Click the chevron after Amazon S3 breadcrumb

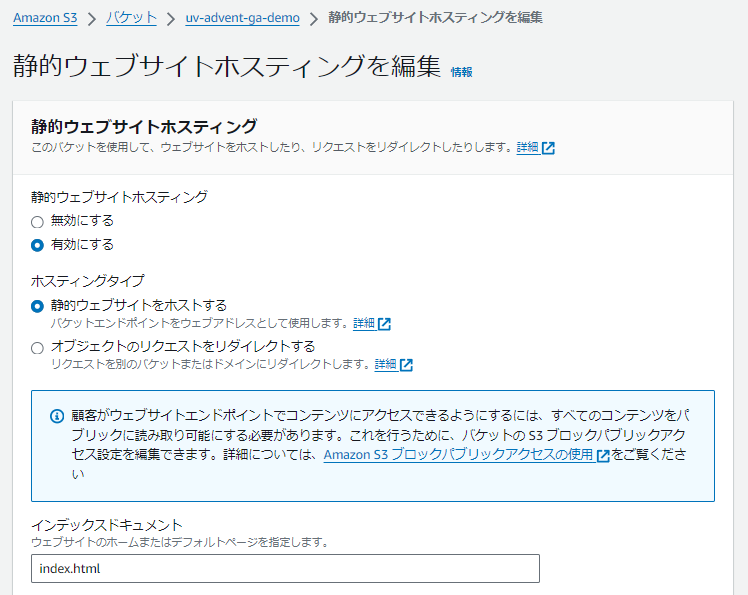click(x=92, y=19)
